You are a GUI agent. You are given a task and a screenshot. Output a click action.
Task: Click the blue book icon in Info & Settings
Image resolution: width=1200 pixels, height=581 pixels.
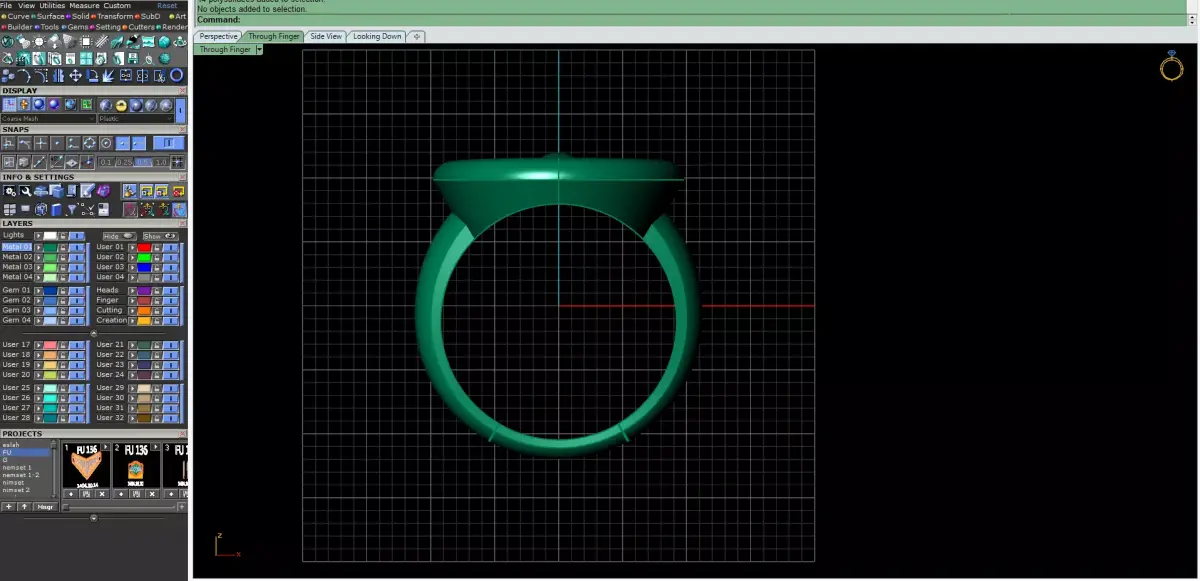(x=56, y=209)
